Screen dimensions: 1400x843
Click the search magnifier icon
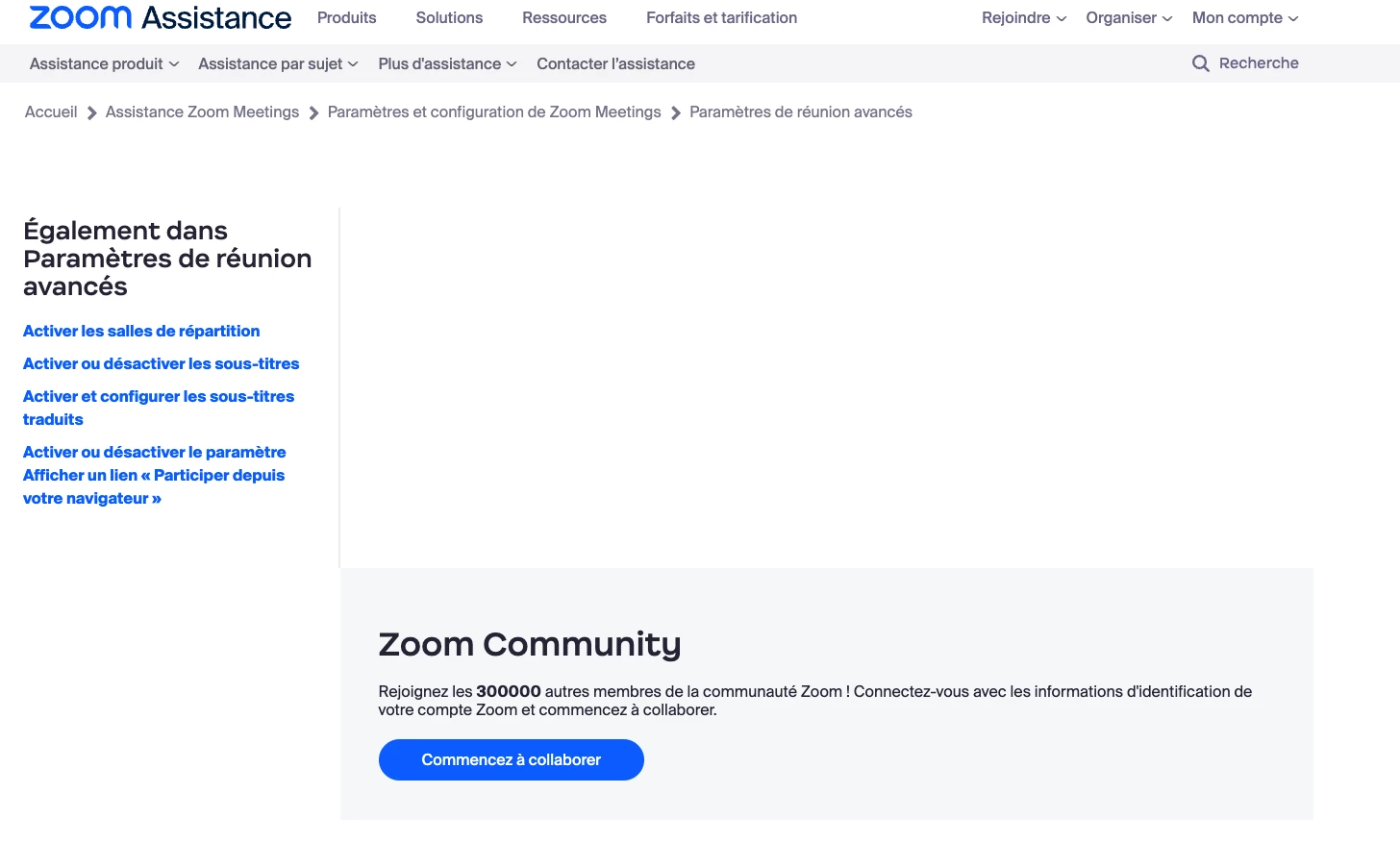1200,63
